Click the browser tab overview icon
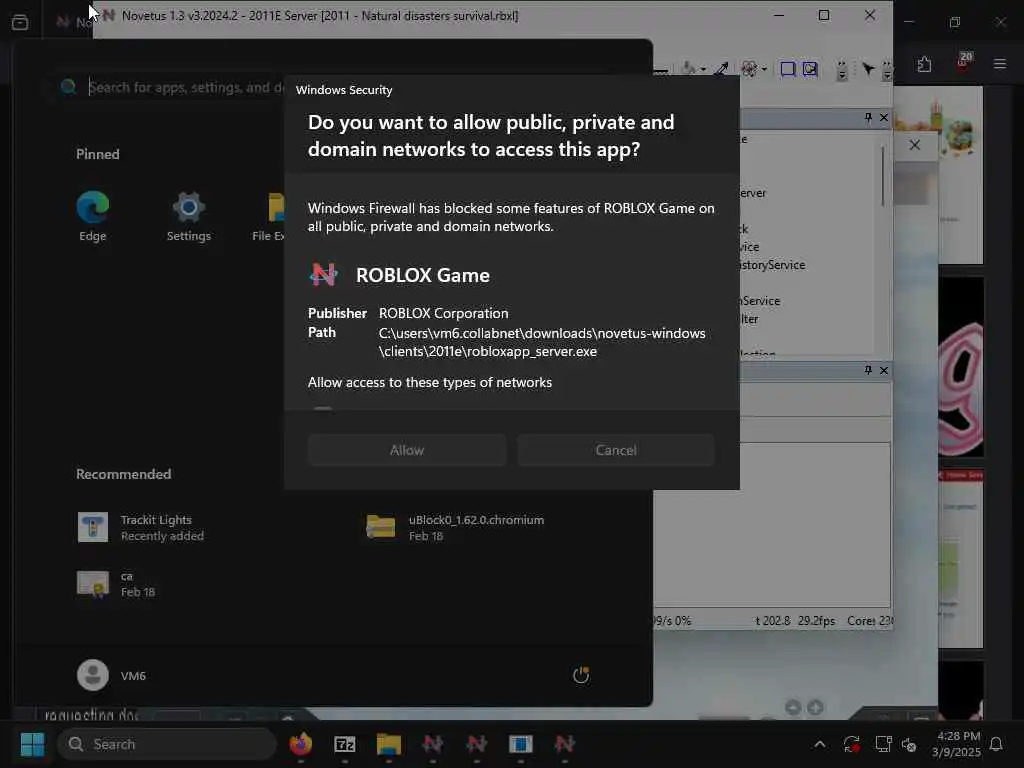 click(20, 22)
